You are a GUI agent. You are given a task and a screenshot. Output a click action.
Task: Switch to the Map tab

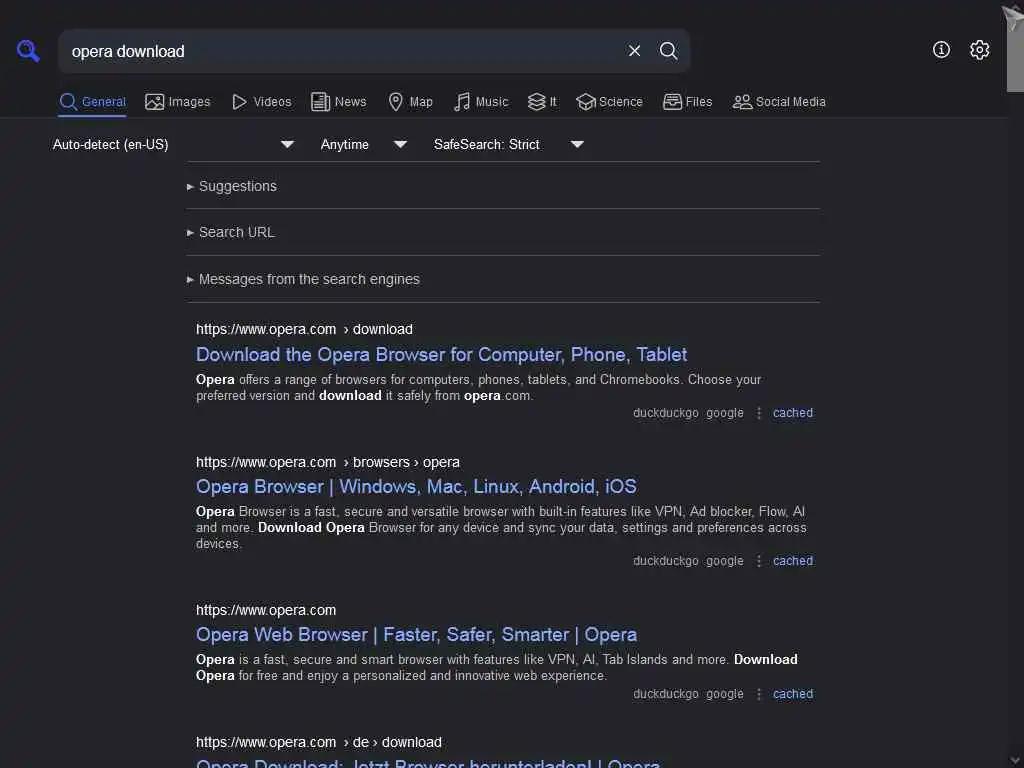(411, 102)
